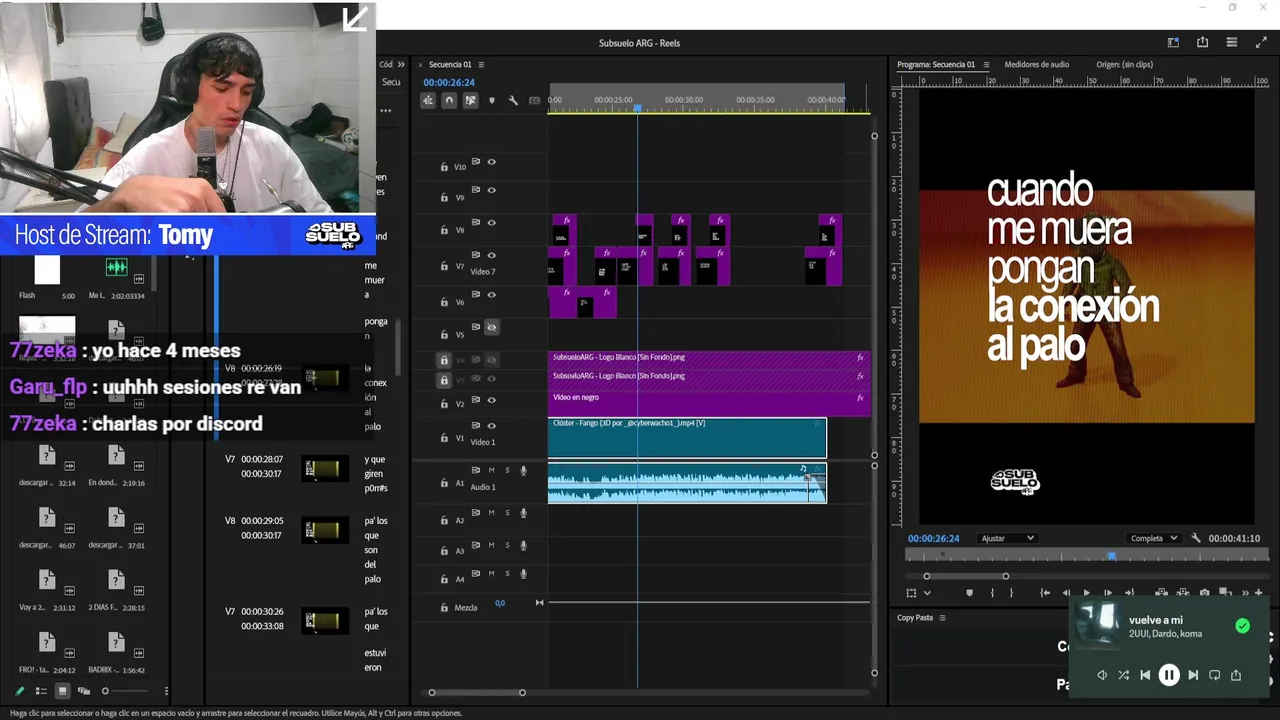Lock track V1 with padlock
This screenshot has height=720, width=1280.
coord(444,438)
